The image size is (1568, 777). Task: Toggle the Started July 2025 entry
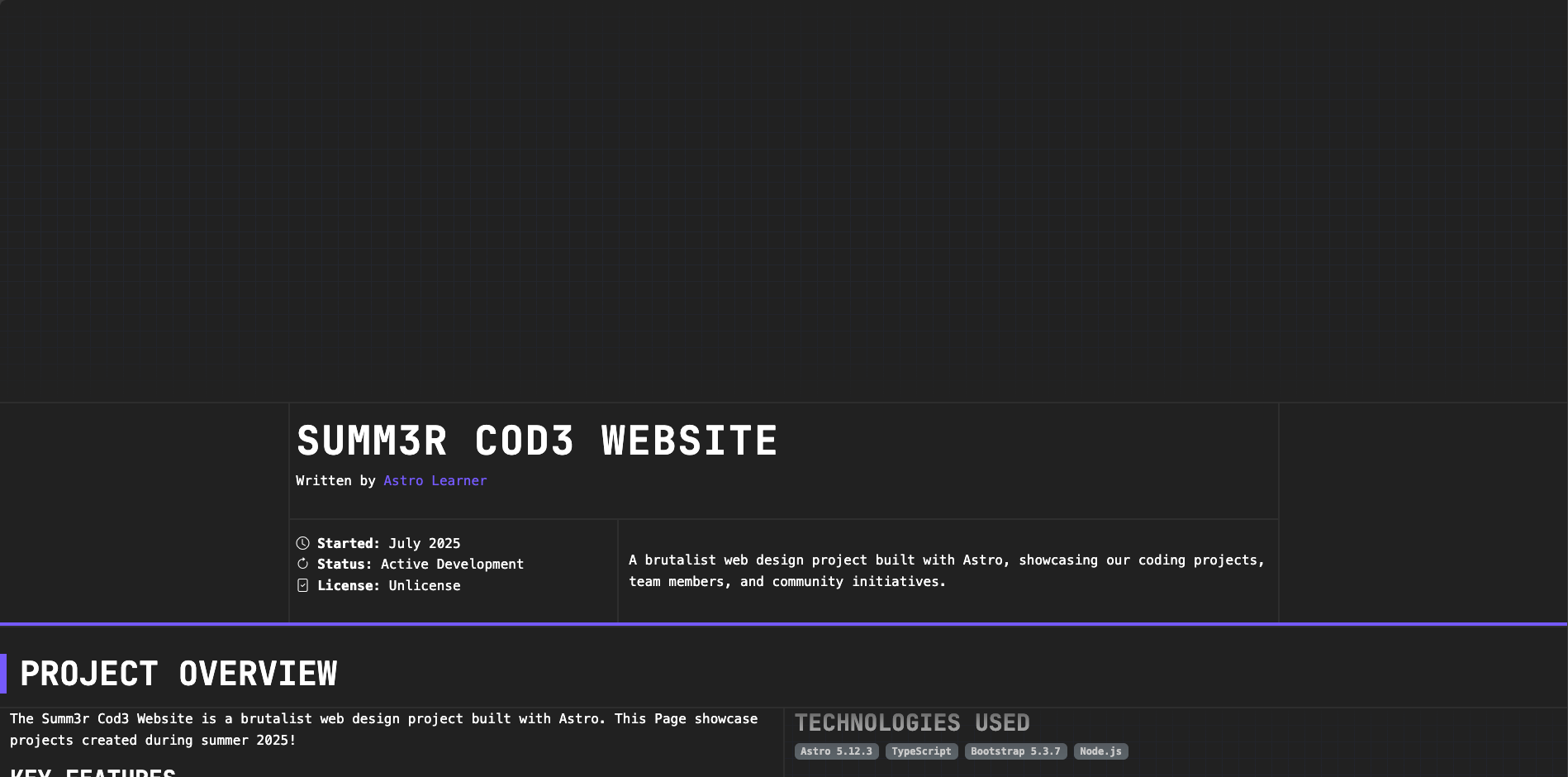tap(388, 543)
